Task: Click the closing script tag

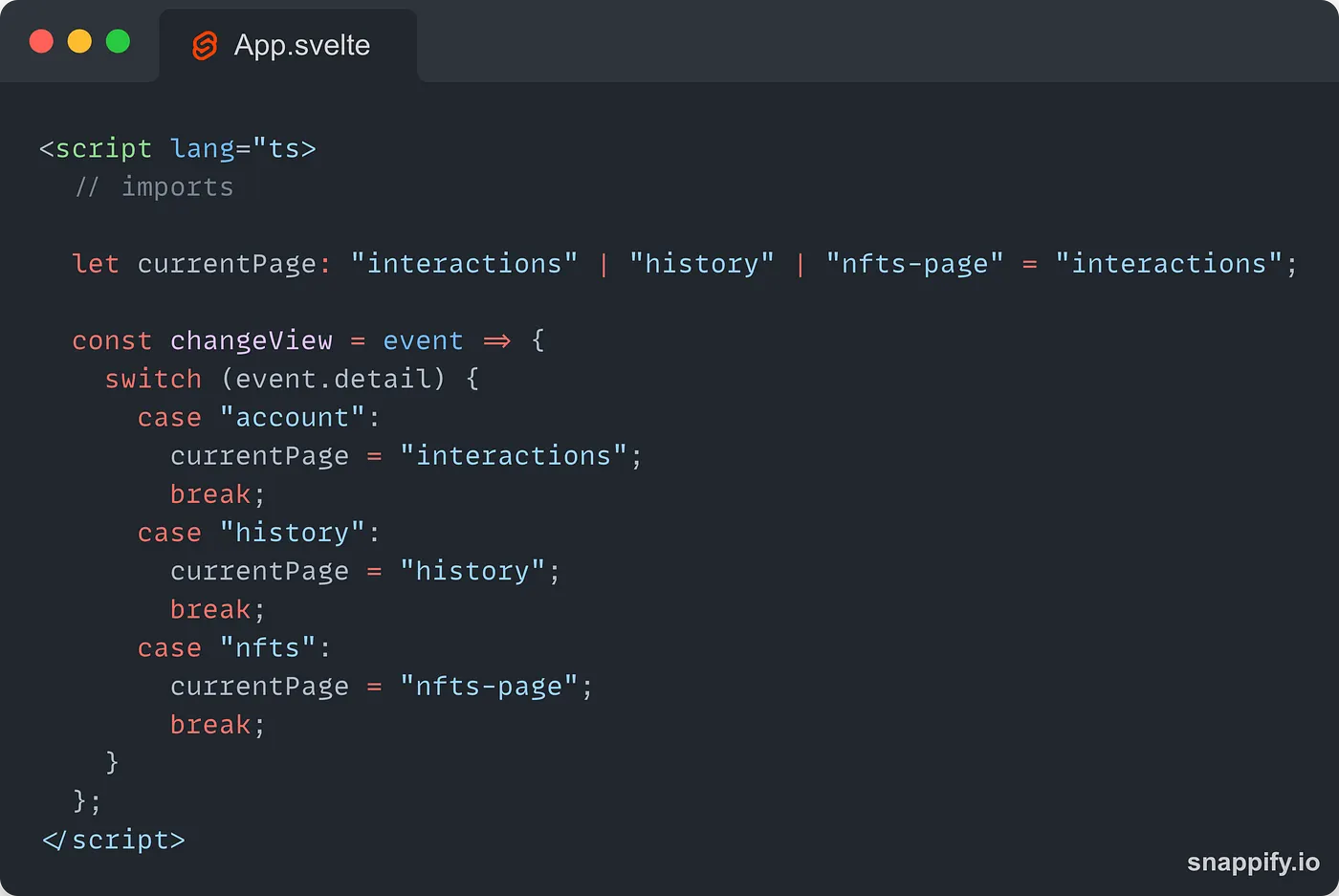Action: (x=114, y=840)
